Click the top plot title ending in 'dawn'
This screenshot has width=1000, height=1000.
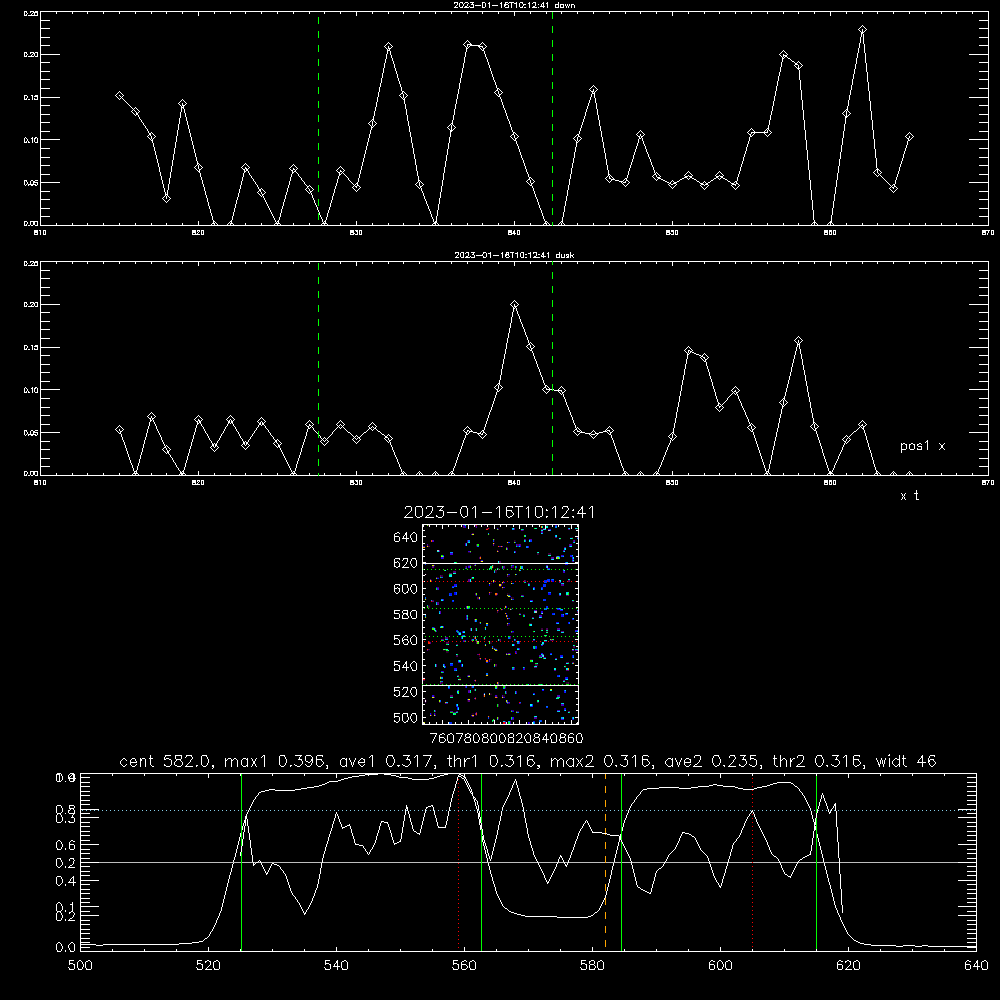pos(514,5)
